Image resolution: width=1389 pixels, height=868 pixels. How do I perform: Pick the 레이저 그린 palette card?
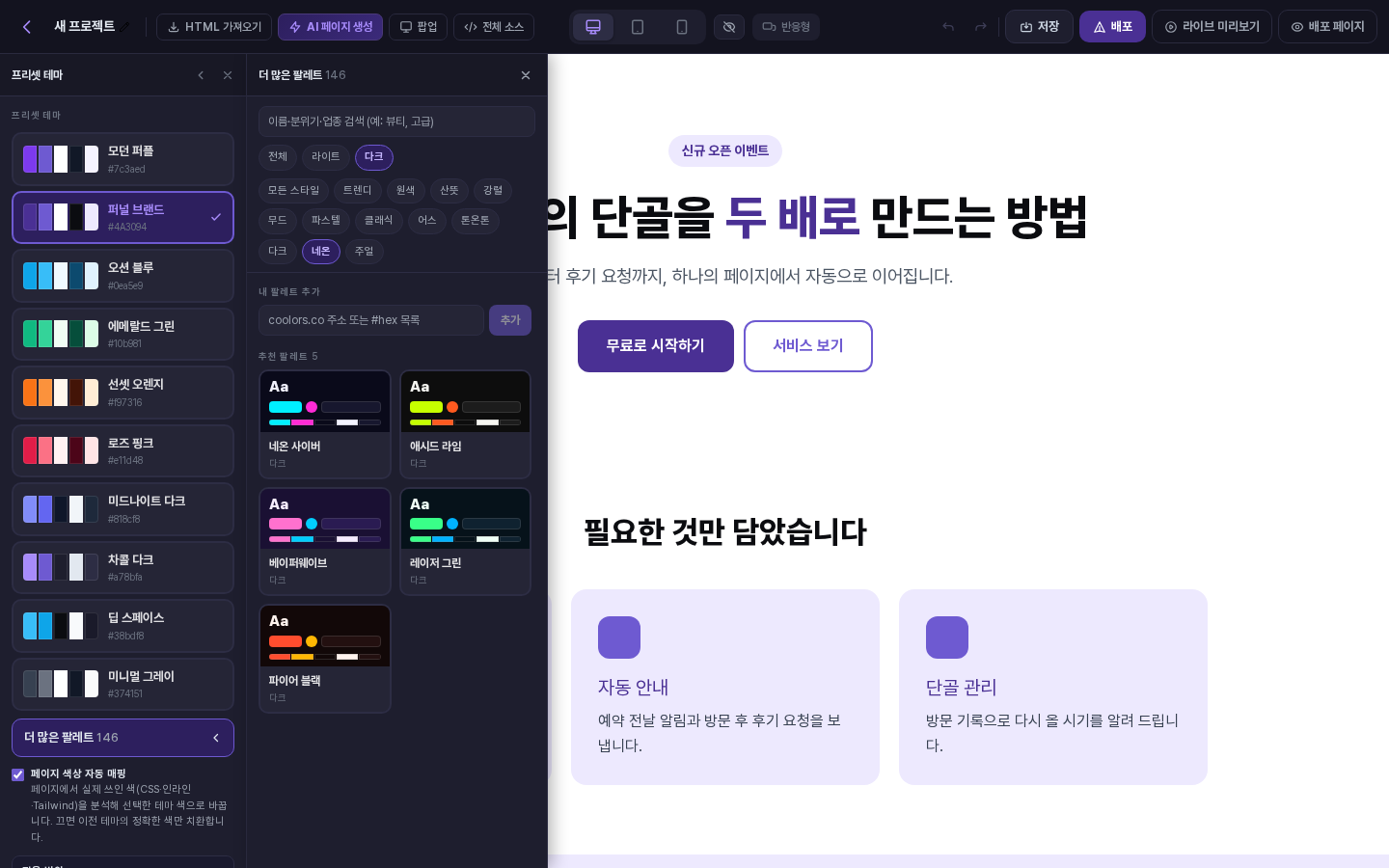coord(466,542)
